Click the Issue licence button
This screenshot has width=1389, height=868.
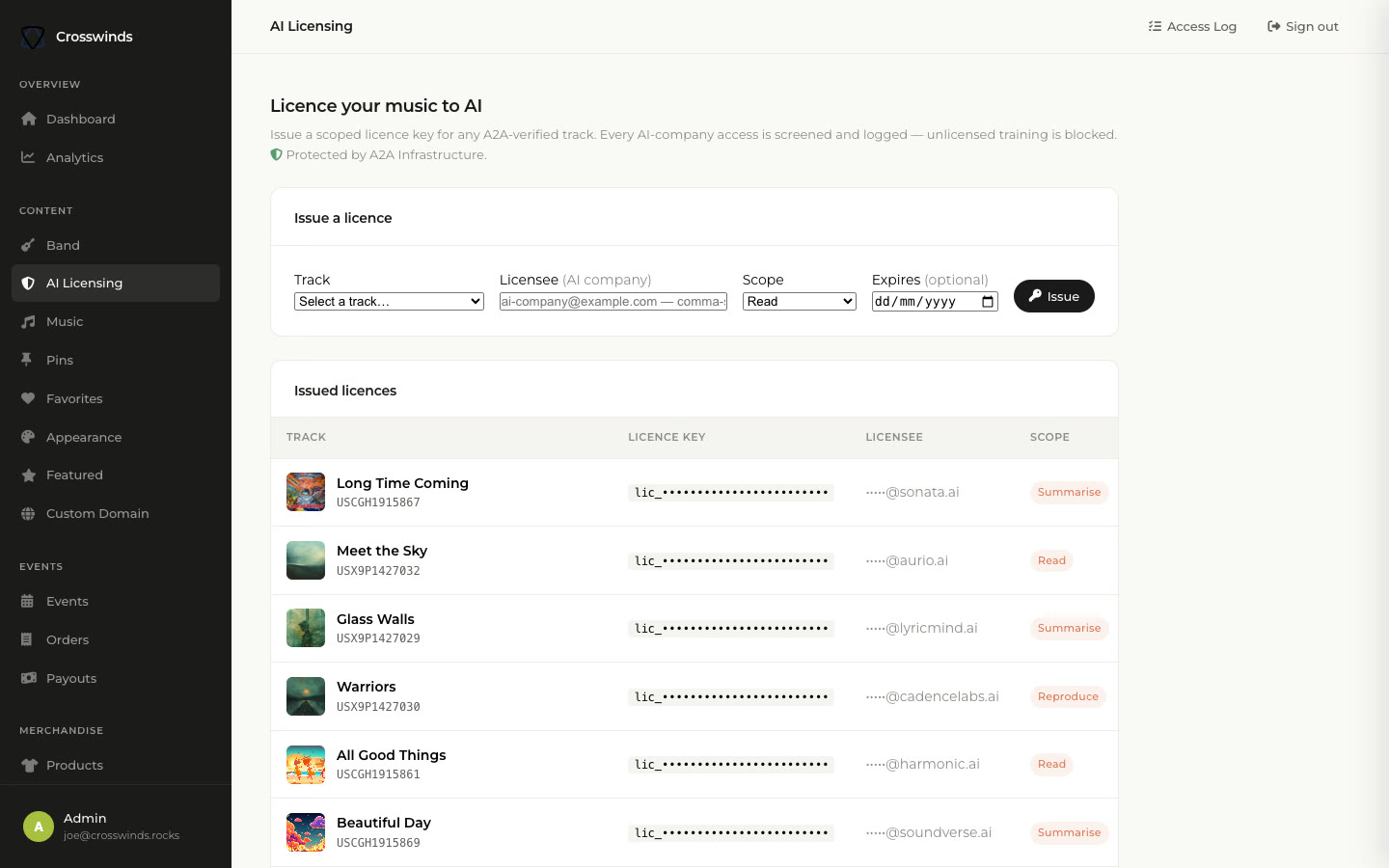(1053, 296)
